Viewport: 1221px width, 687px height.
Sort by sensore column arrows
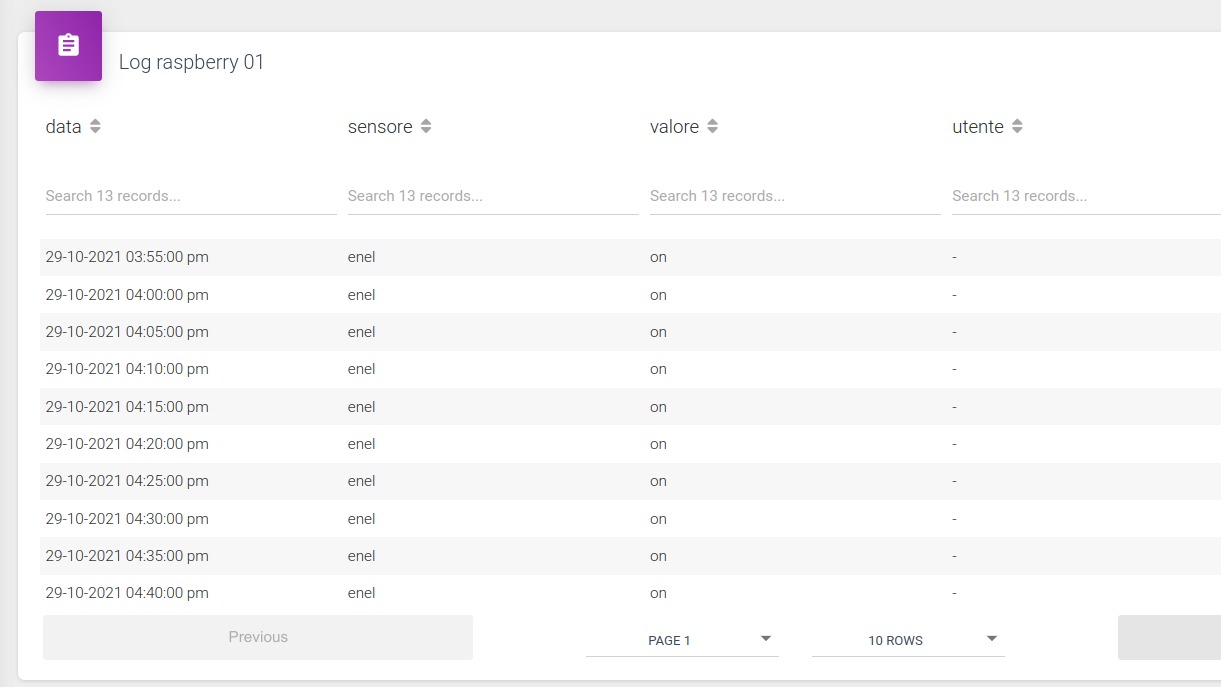(426, 127)
